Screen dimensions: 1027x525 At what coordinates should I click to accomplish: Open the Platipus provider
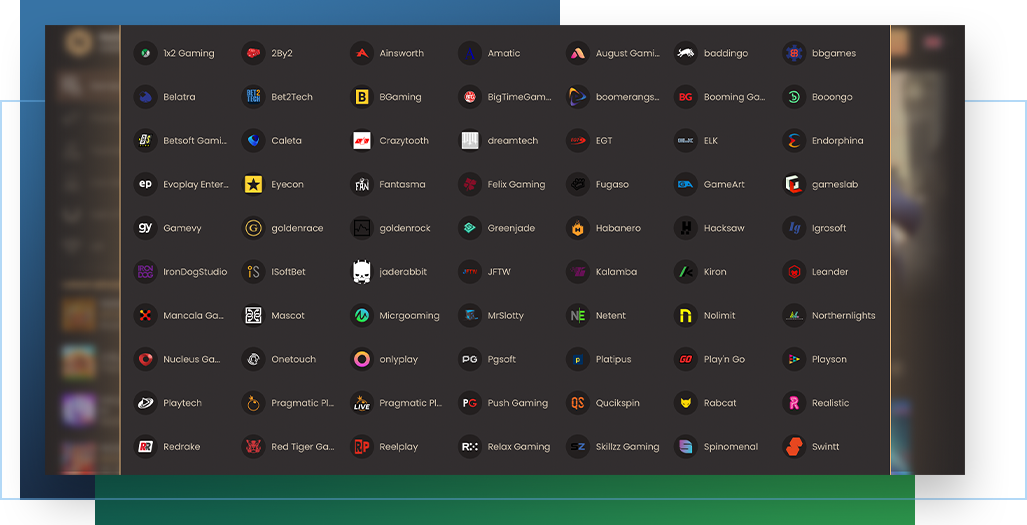(x=599, y=359)
